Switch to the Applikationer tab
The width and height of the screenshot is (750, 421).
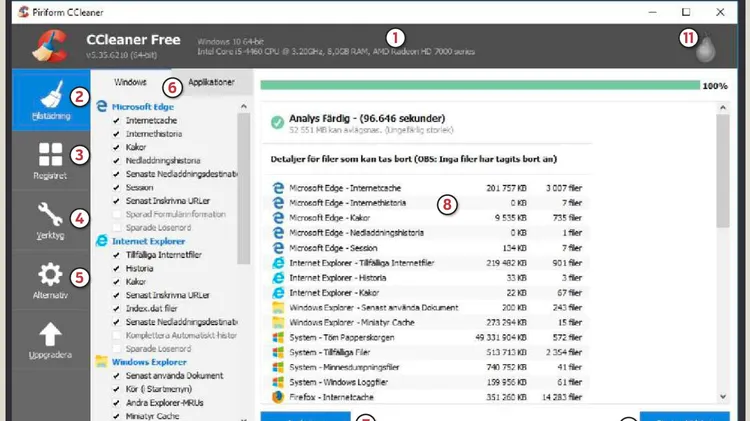pyautogui.click(x=211, y=82)
